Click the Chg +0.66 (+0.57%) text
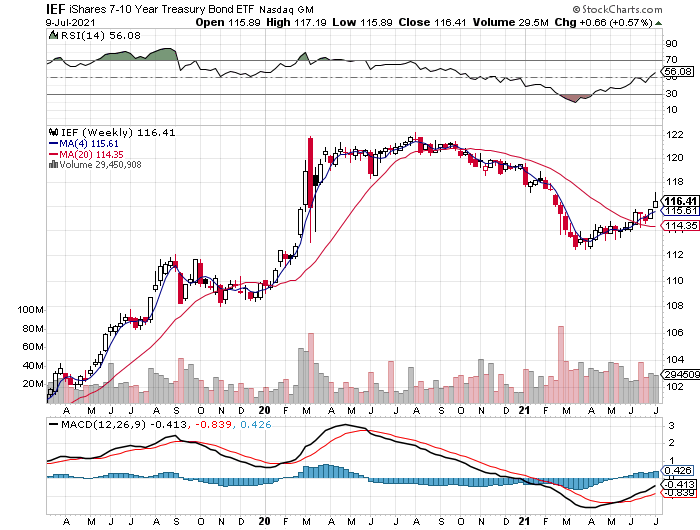 (604, 22)
